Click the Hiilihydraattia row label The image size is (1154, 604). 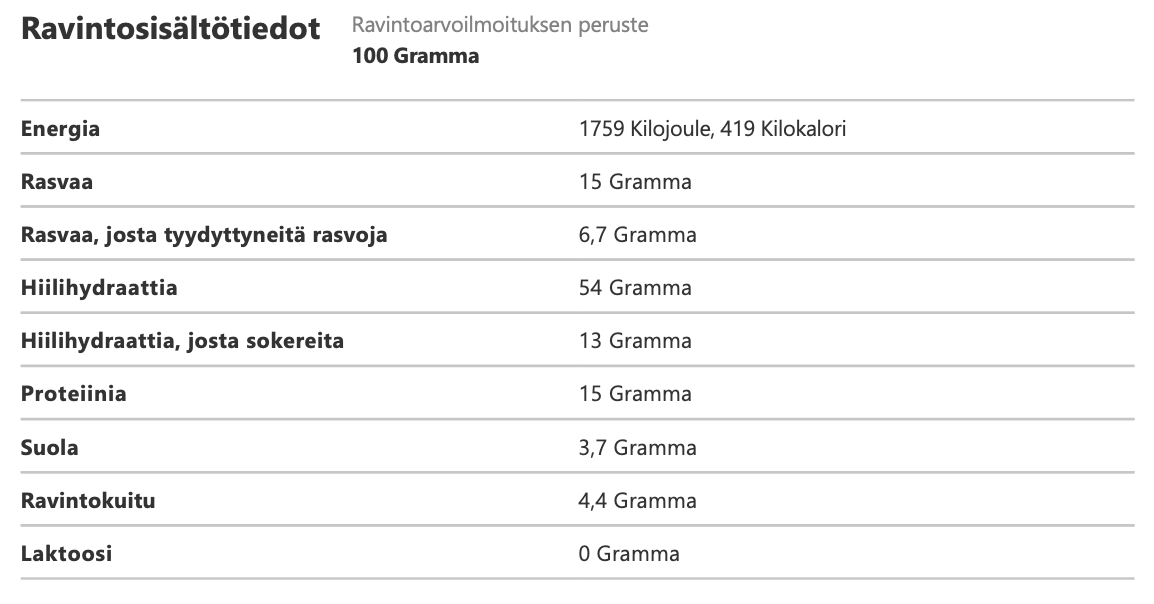pyautogui.click(x=99, y=288)
